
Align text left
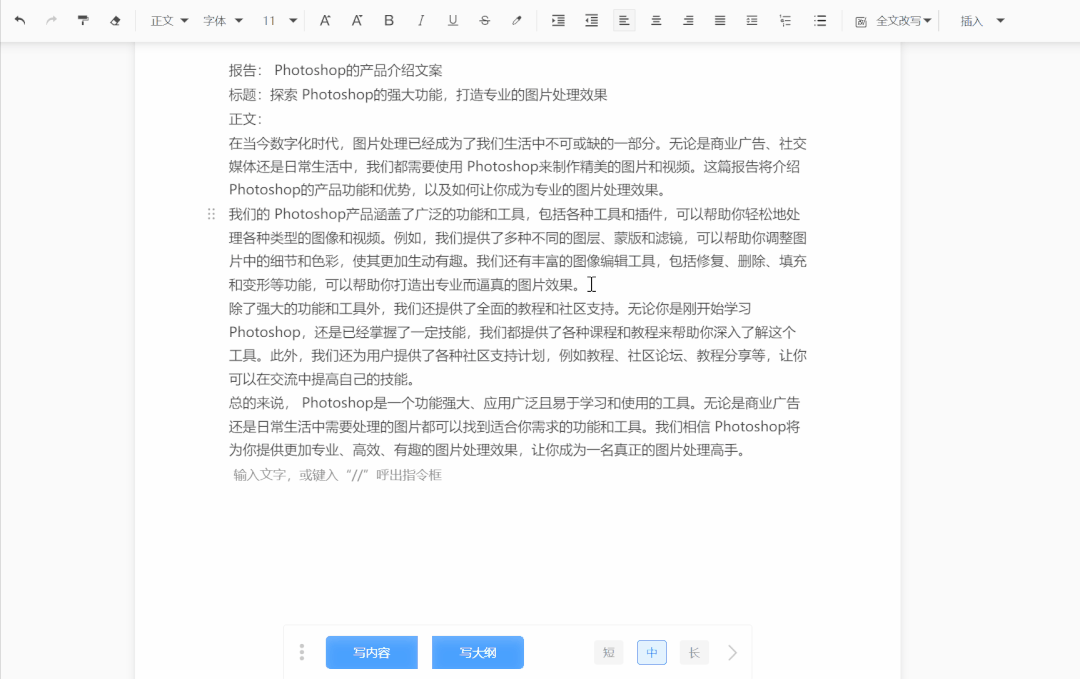coord(624,21)
